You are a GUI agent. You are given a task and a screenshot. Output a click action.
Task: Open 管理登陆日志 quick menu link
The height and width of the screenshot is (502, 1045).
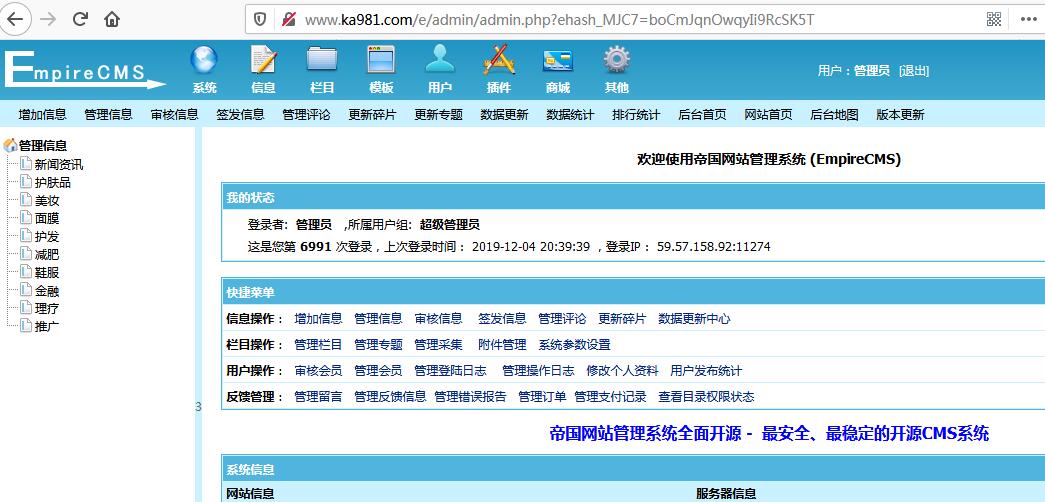pos(451,371)
